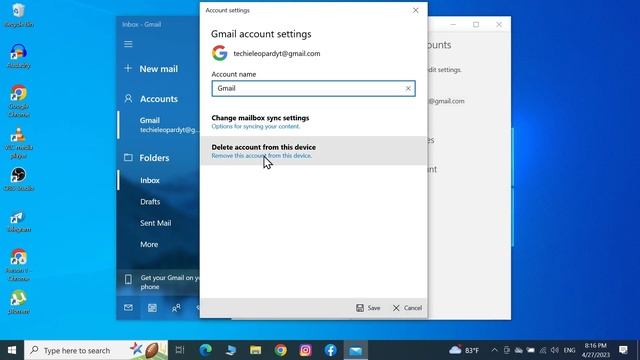The width and height of the screenshot is (640, 360).
Task: Open weather widget showing 83°F
Action: coord(464,350)
